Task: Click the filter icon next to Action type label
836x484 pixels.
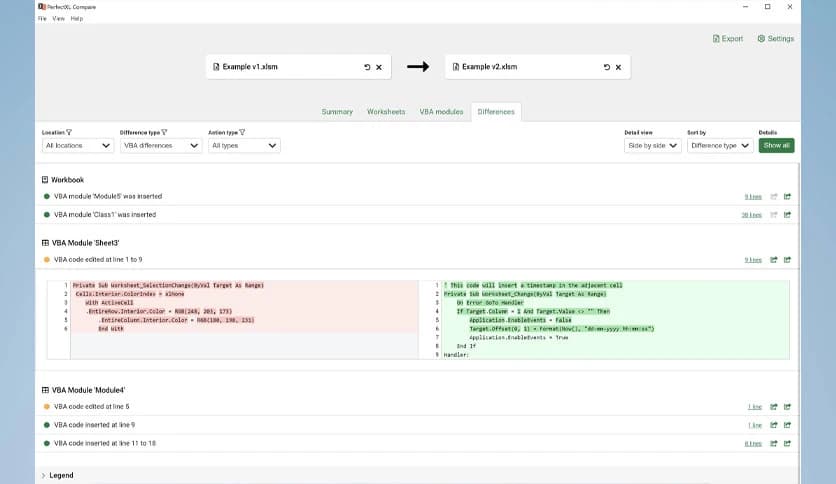Action: (242, 132)
